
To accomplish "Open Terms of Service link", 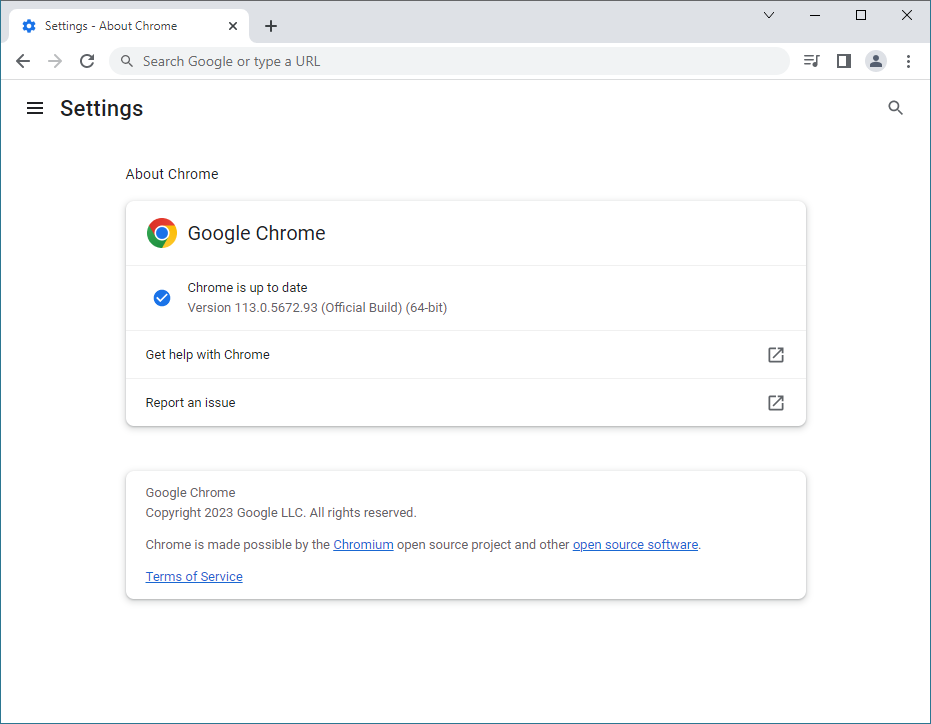I will click(194, 577).
